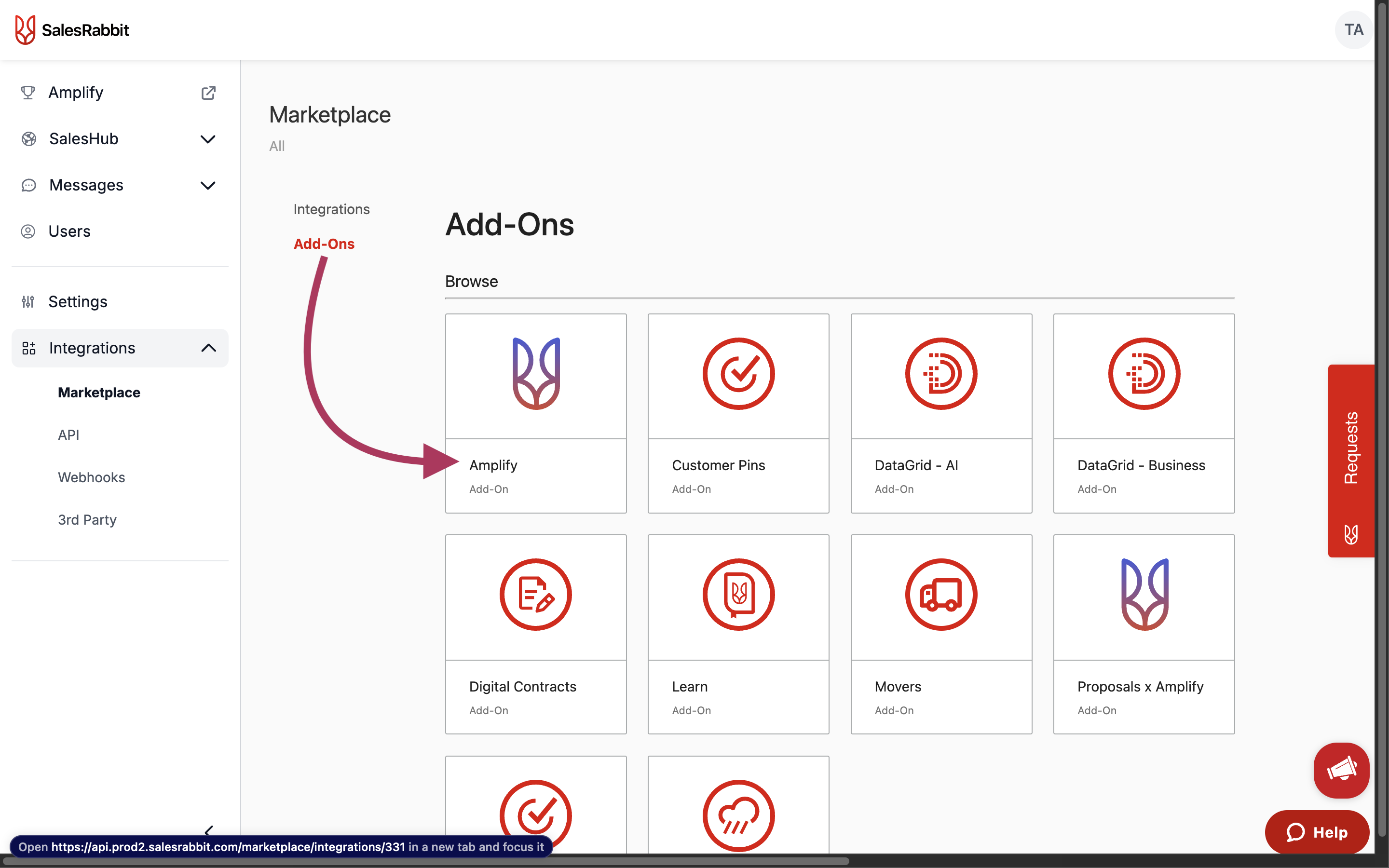Click the Customer Pins card title
The image size is (1389, 868).
point(719,465)
